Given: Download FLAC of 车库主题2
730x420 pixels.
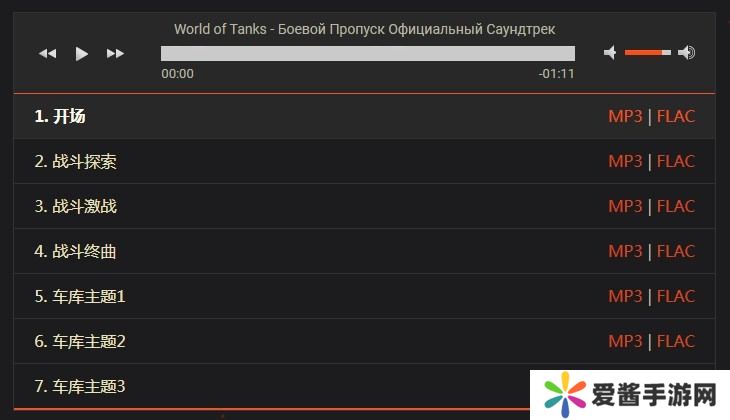Looking at the screenshot, I should [x=676, y=341].
